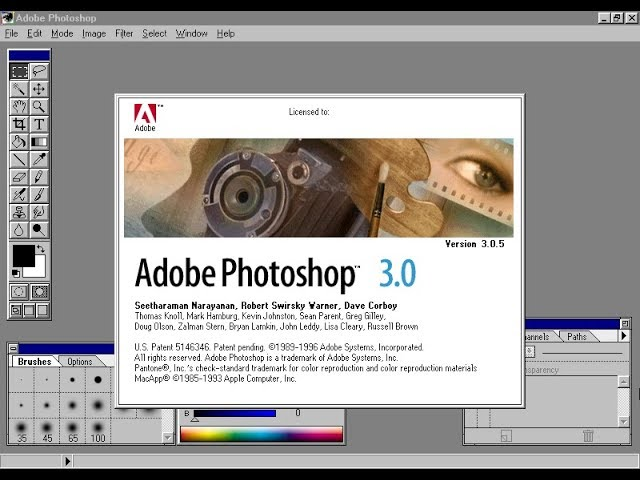Select the Eyedropper tool

[39, 159]
